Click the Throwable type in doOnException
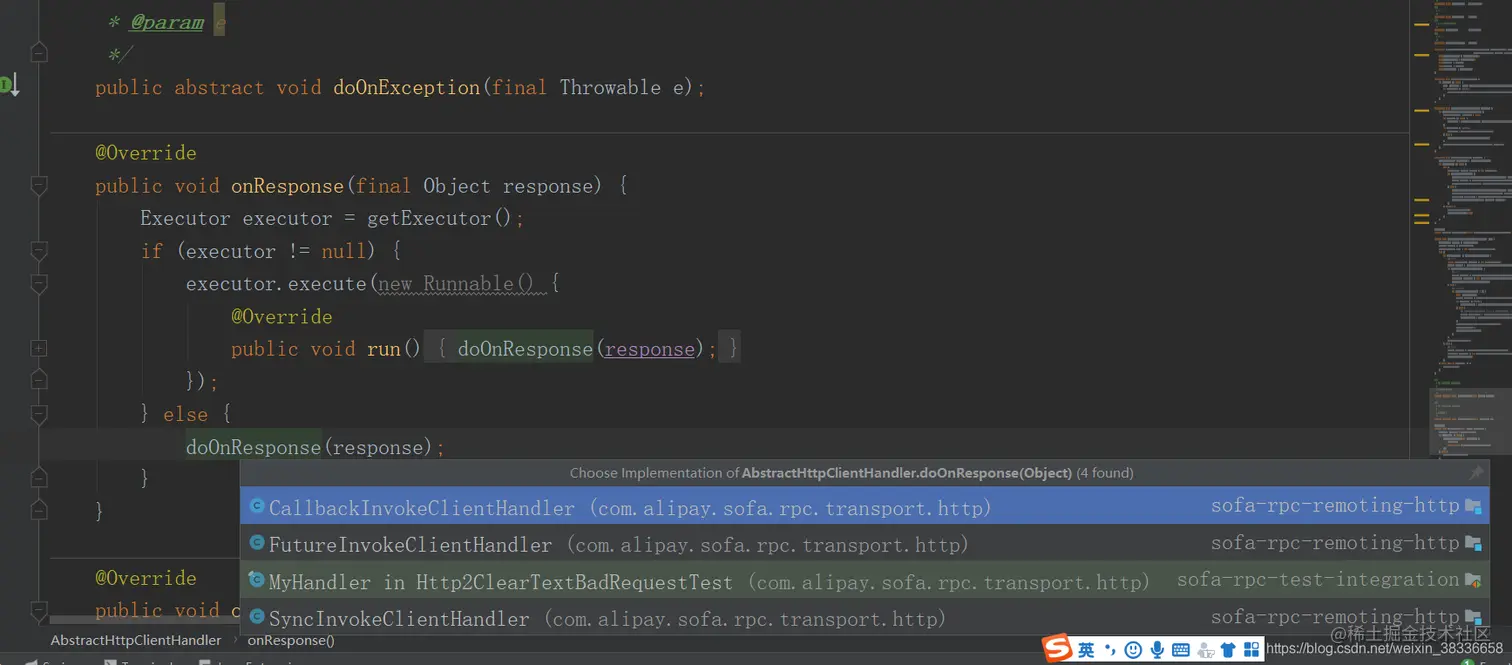The width and height of the screenshot is (1512, 665). pyautogui.click(x=610, y=87)
